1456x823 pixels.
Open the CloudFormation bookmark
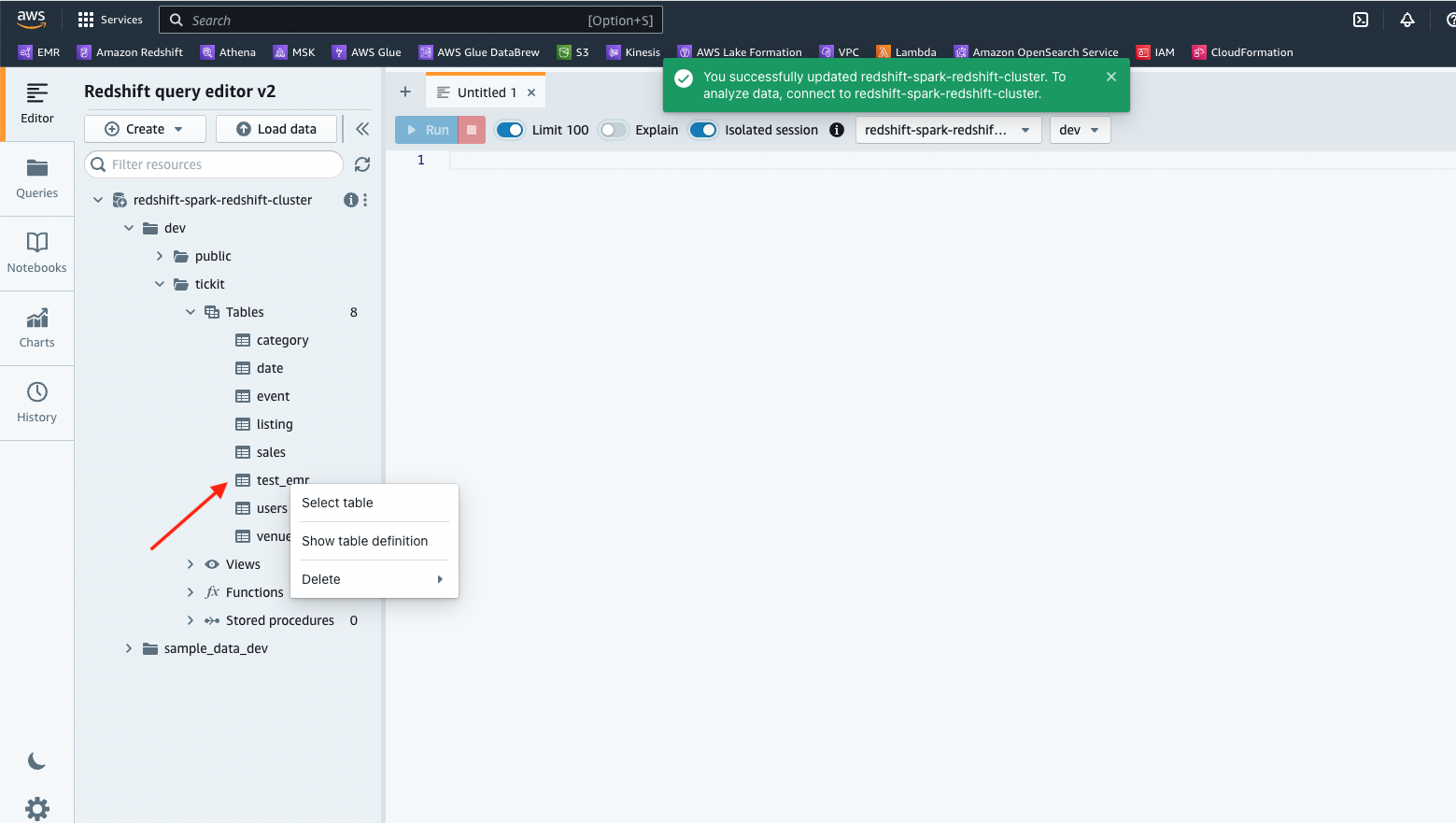pyautogui.click(x=1243, y=52)
